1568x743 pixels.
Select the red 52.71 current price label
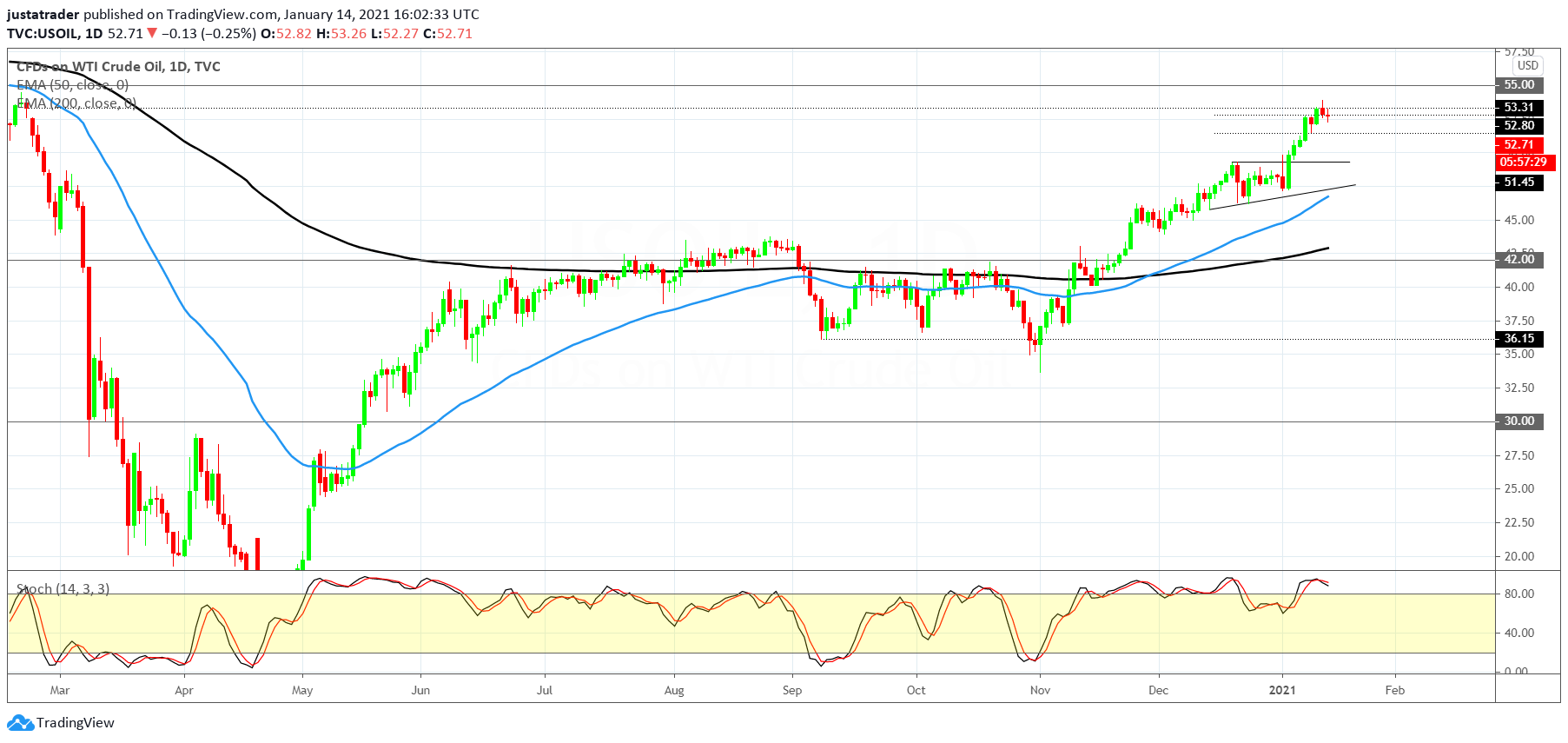point(1519,145)
